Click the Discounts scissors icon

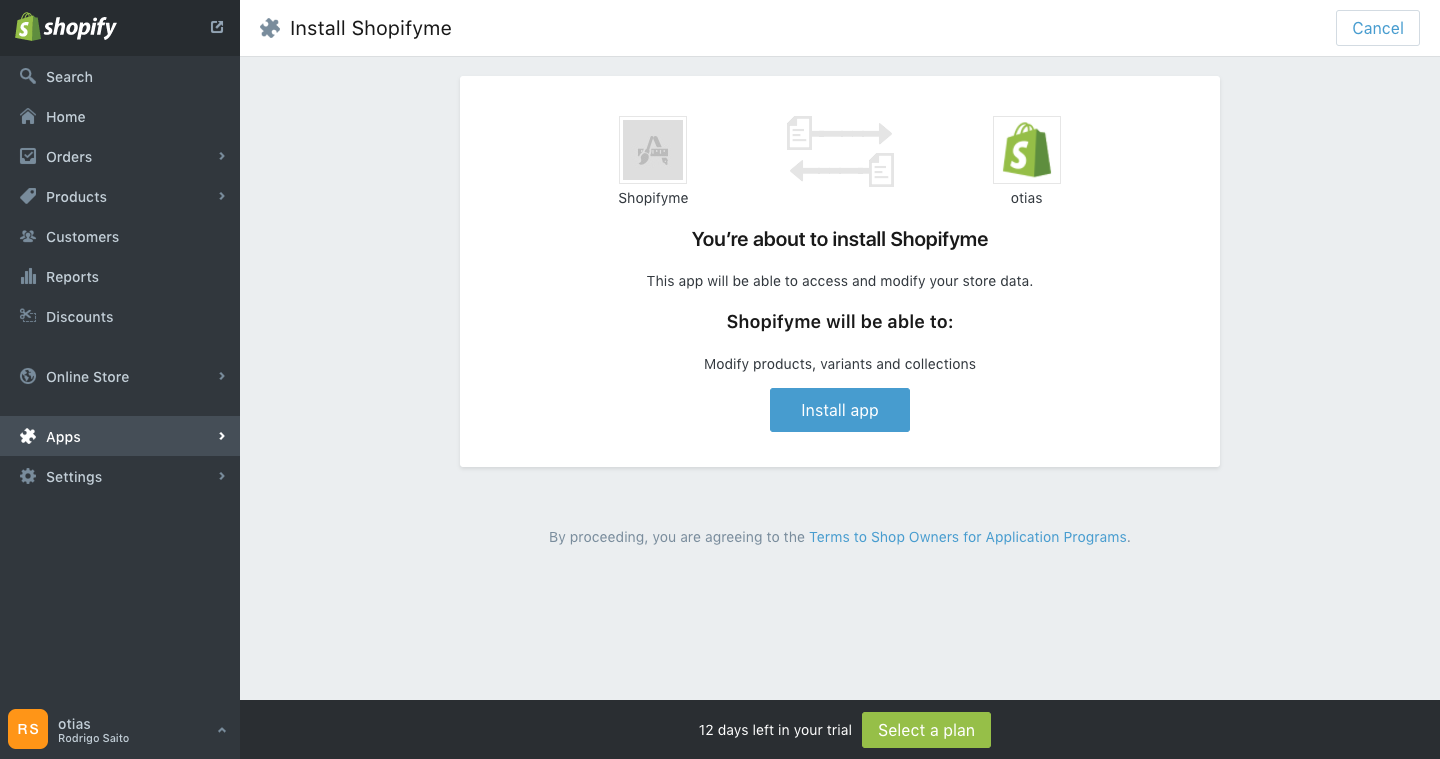tap(28, 316)
